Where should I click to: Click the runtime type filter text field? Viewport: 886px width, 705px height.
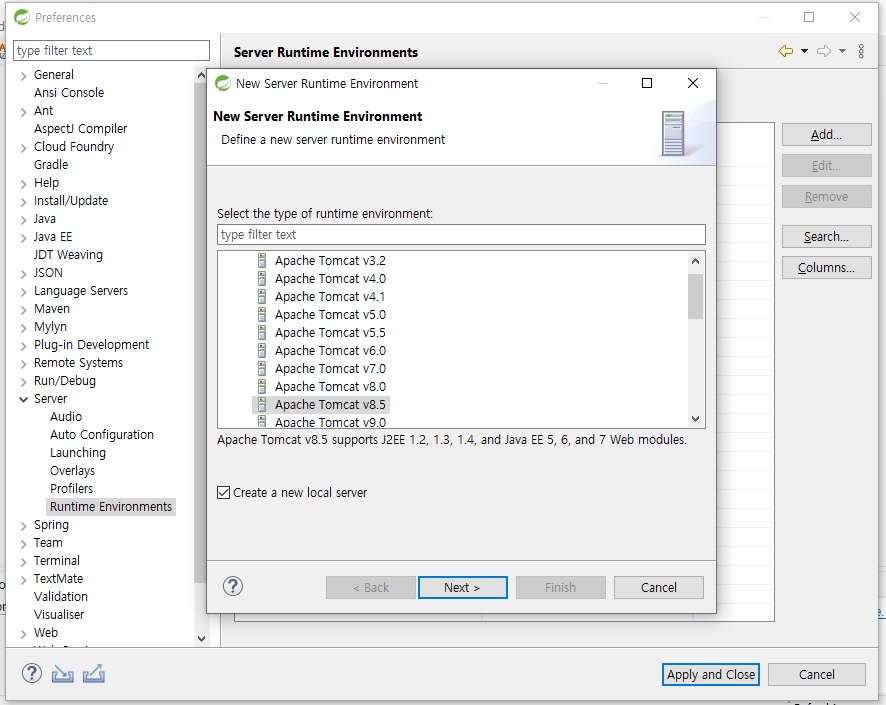[x=461, y=234]
